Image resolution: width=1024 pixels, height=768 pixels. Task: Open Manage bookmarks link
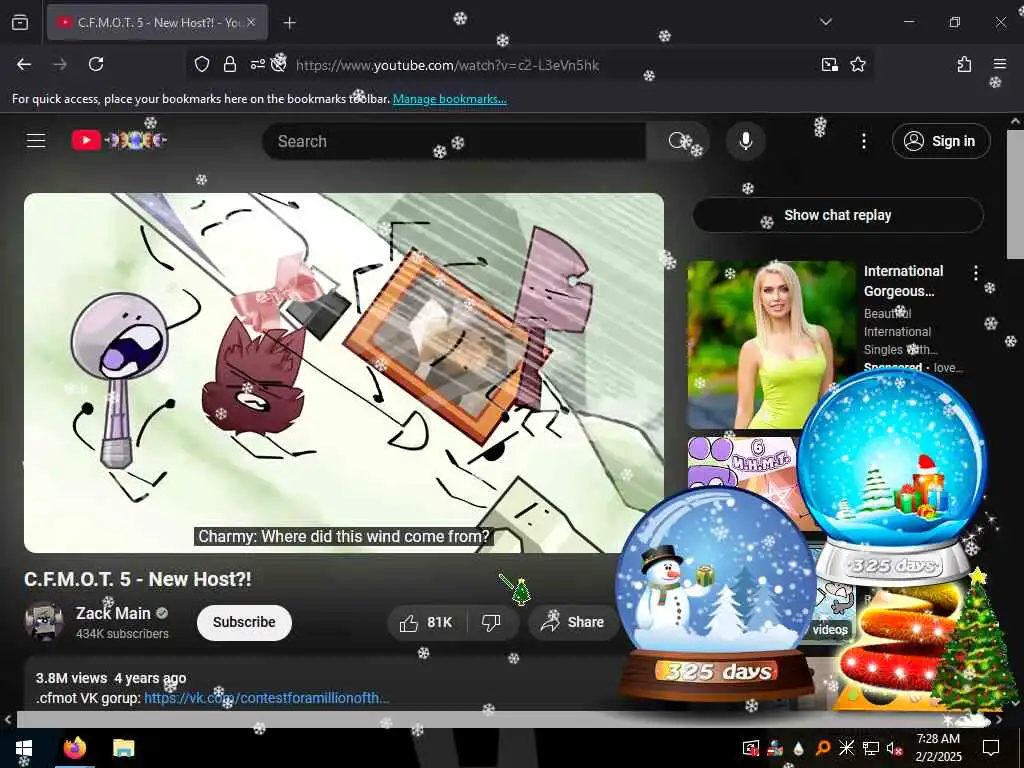(449, 99)
